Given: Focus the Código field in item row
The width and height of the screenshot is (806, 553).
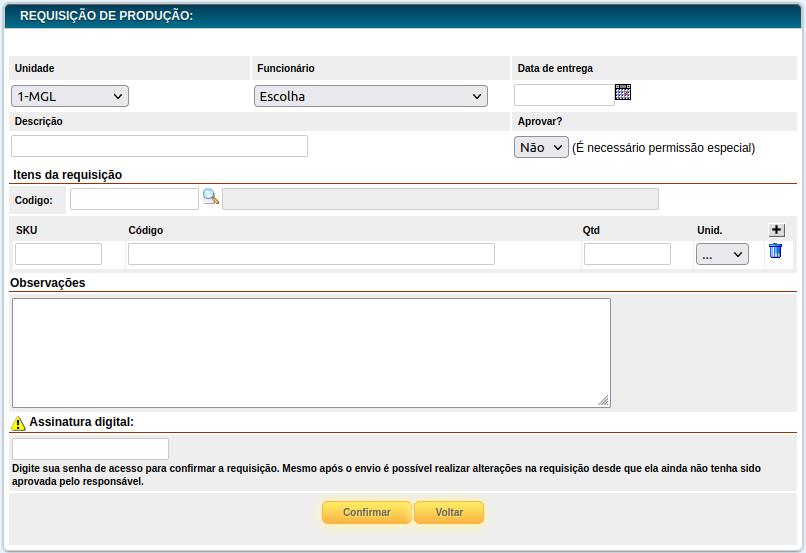Looking at the screenshot, I should click(311, 254).
